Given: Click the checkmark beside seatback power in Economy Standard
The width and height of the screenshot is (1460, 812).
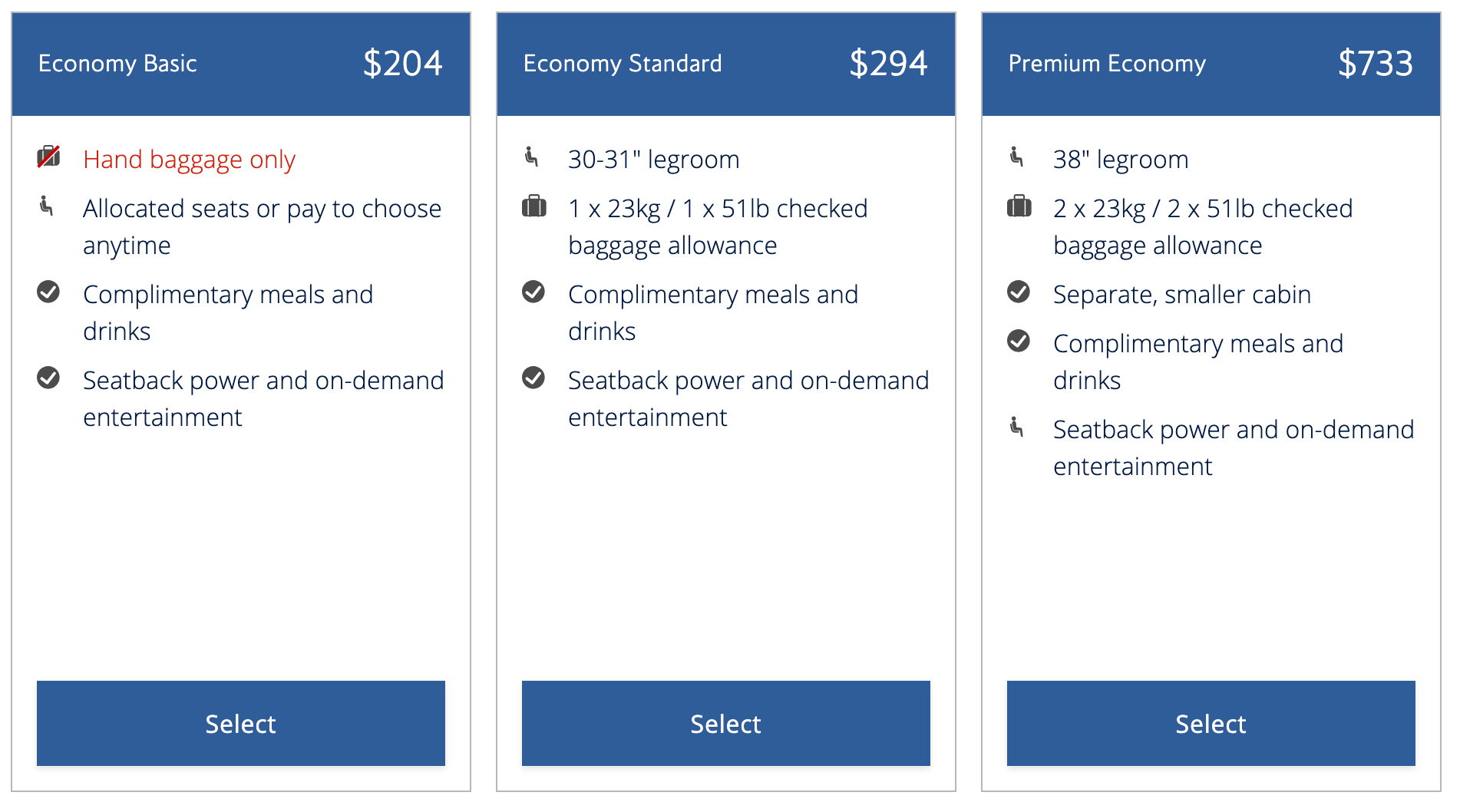Looking at the screenshot, I should pyautogui.click(x=533, y=378).
